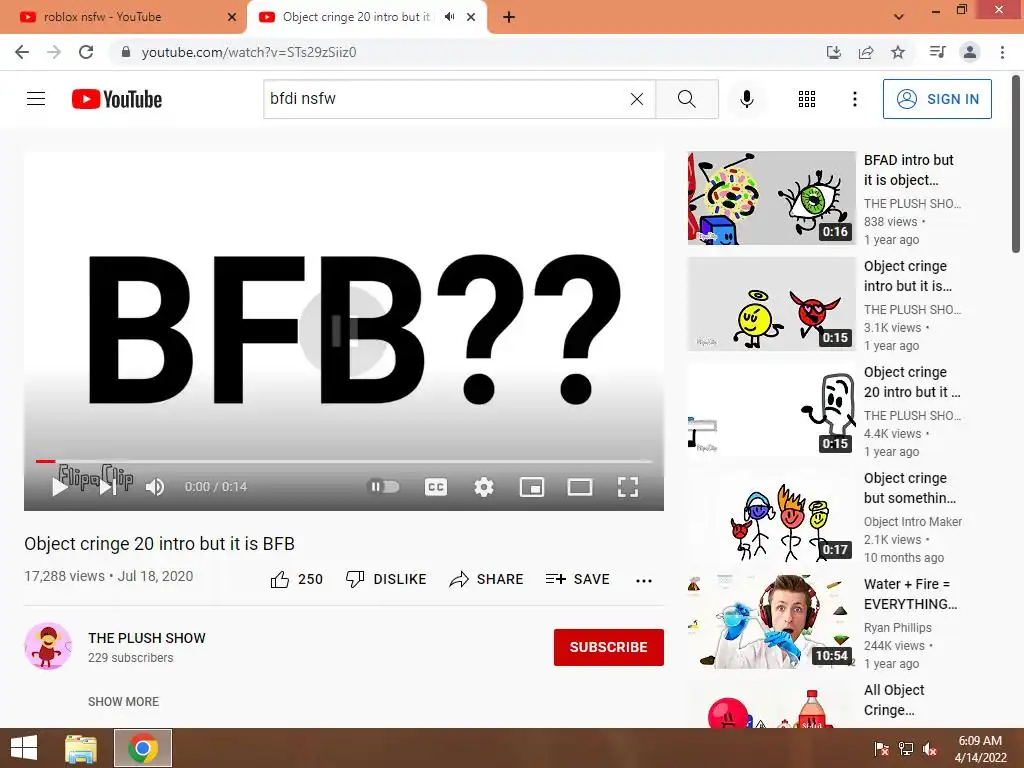
Task: Open Object cringe but something title
Action: (910, 488)
